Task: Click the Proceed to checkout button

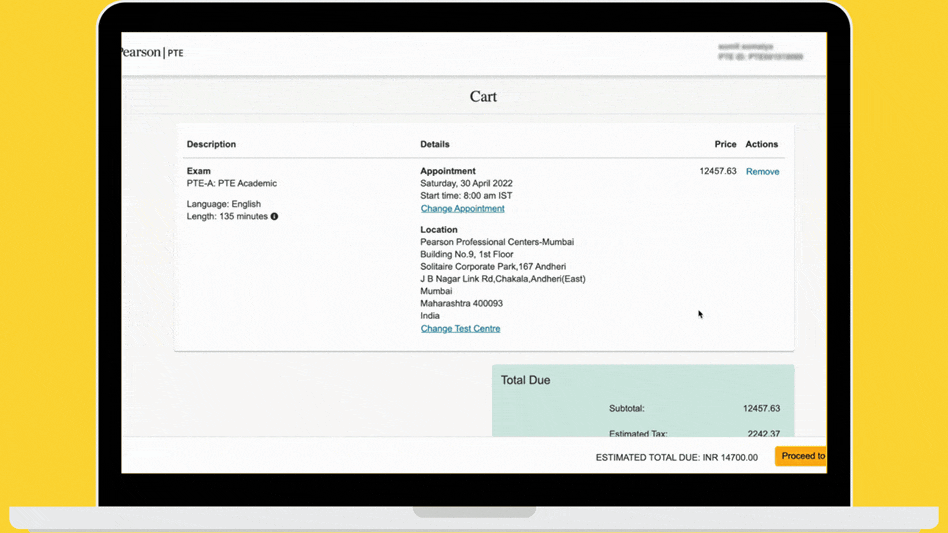Action: click(x=801, y=456)
